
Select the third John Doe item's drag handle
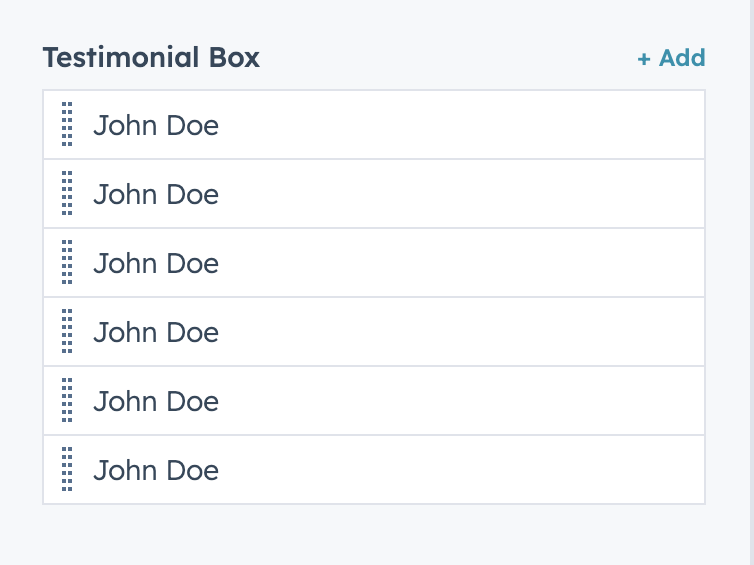pyautogui.click(x=67, y=263)
